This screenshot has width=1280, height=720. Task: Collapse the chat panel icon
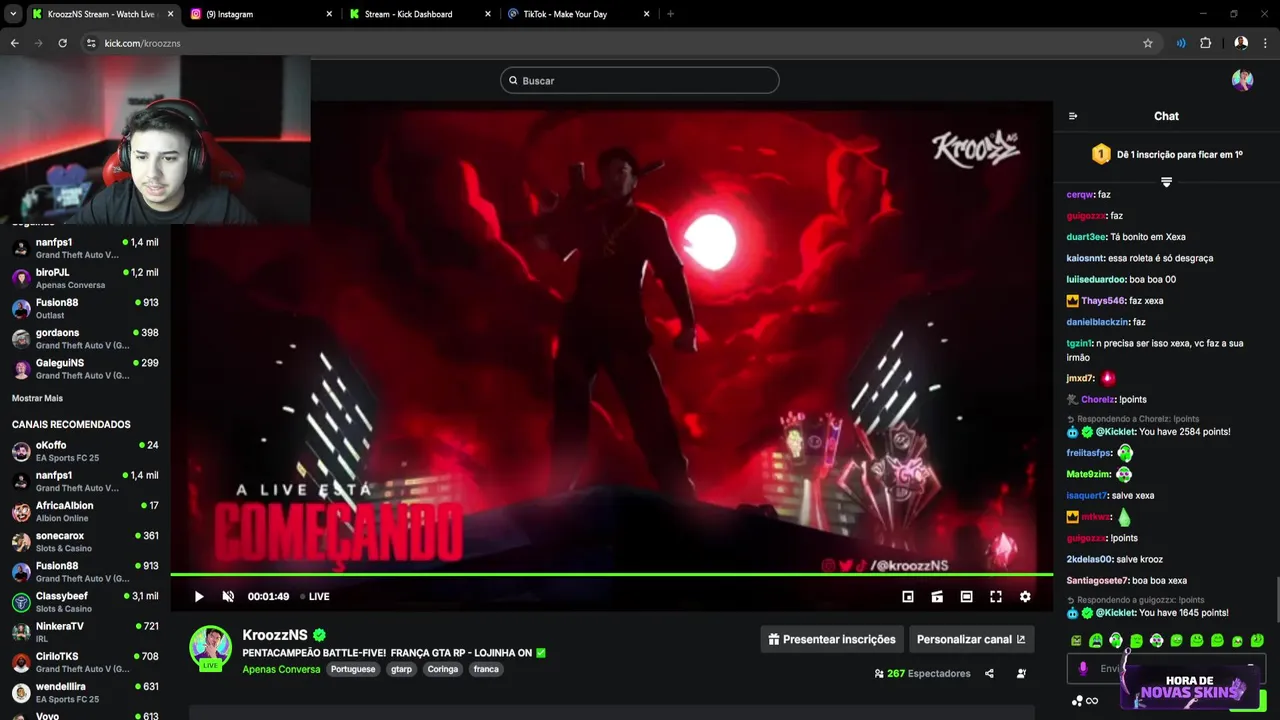pyautogui.click(x=1073, y=116)
